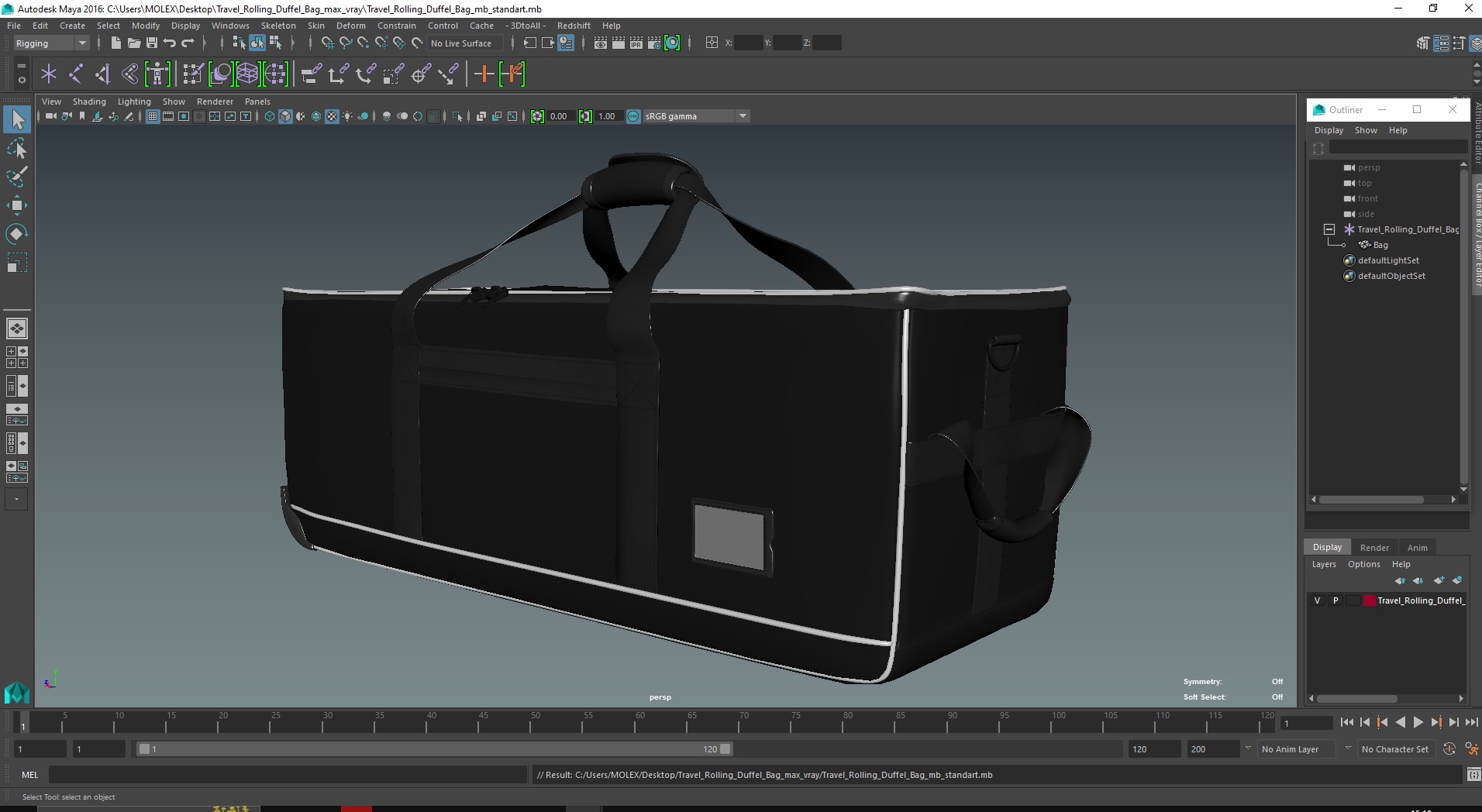This screenshot has height=812, width=1482.
Task: Open the Skeleton menu
Action: (278, 26)
